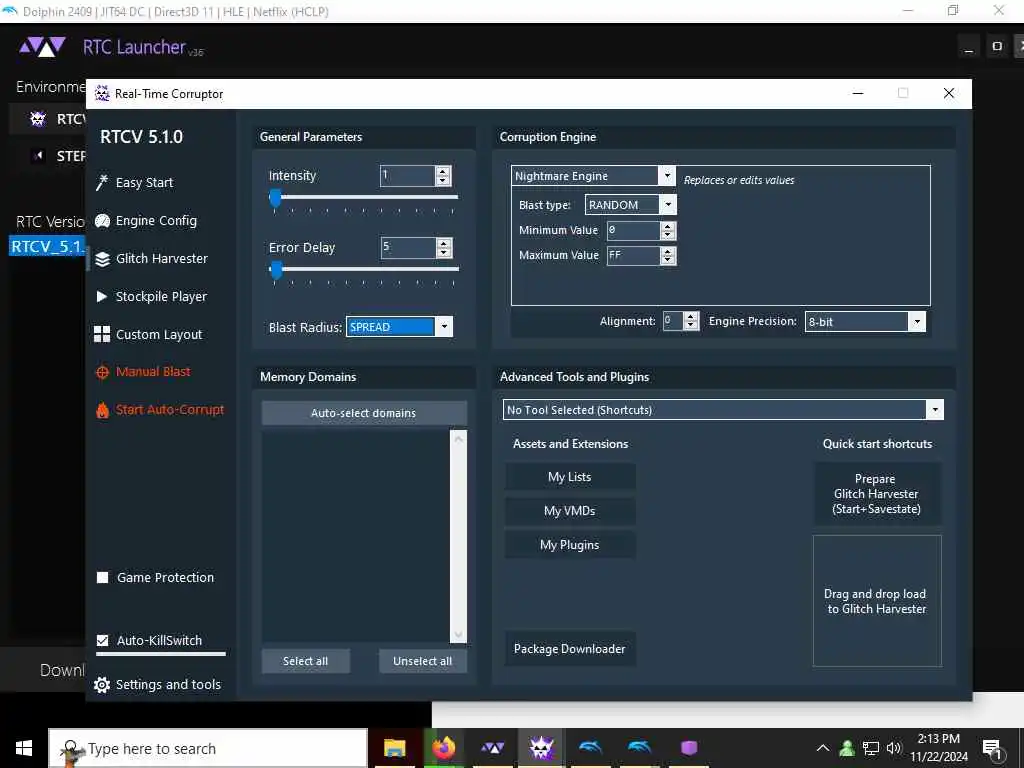The width and height of the screenshot is (1024, 768).
Task: Open File Explorer from taskbar
Action: tap(394, 748)
